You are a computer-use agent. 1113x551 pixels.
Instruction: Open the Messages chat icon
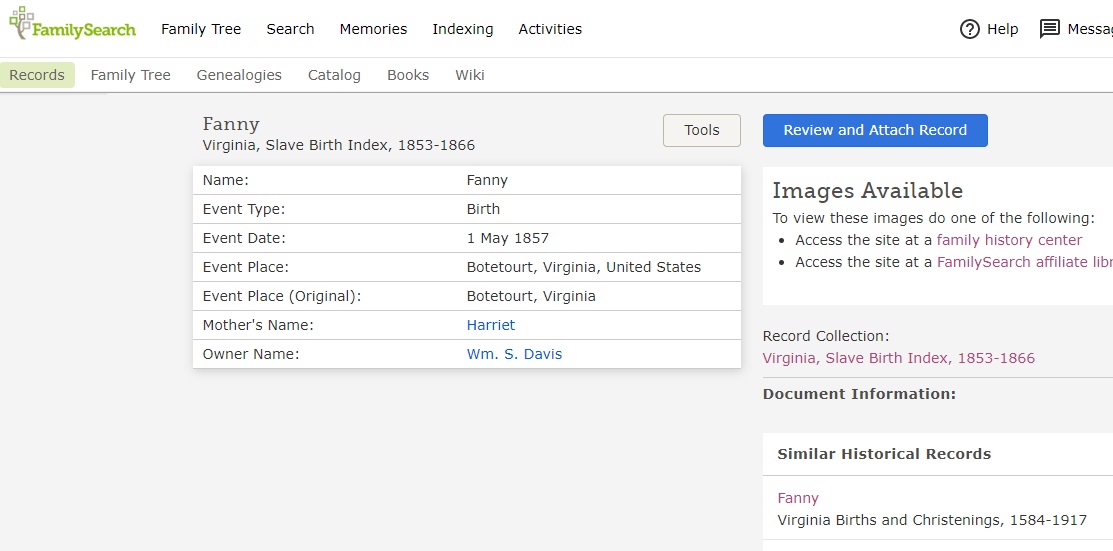click(x=1049, y=29)
